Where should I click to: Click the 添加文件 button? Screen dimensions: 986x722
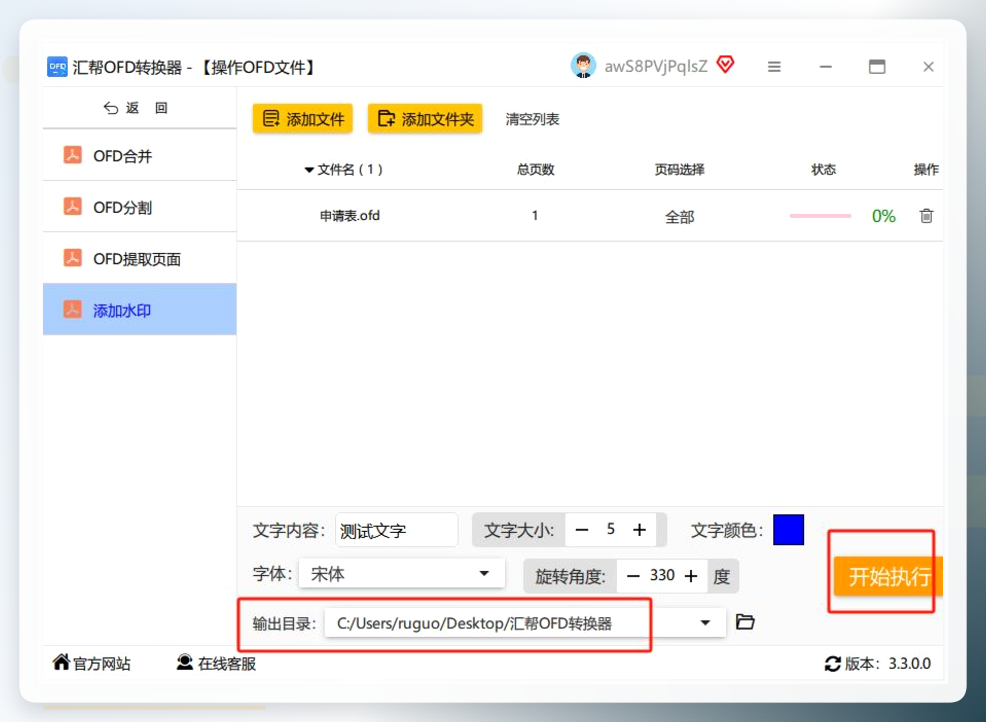[302, 119]
